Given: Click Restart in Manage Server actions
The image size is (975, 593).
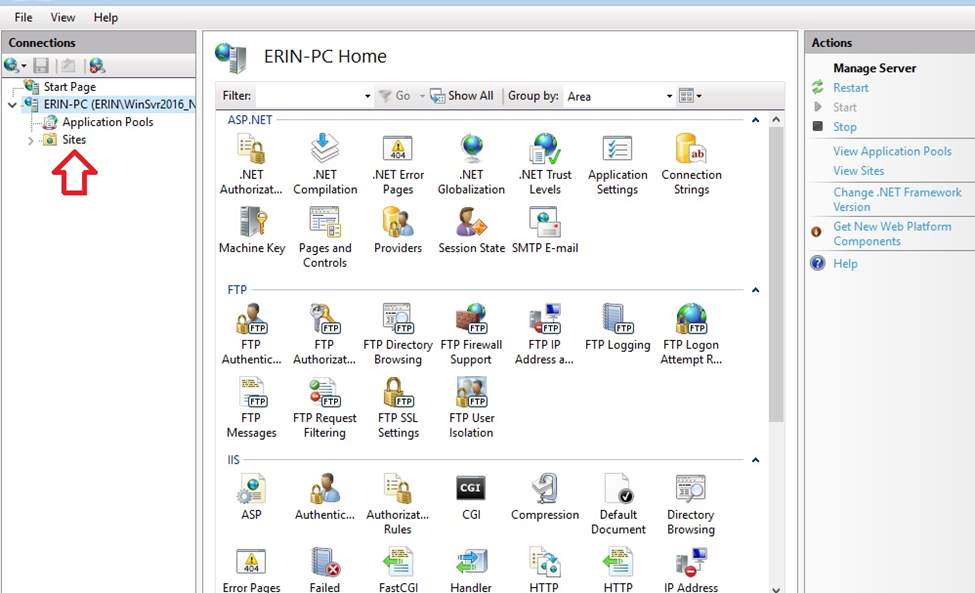Looking at the screenshot, I should point(851,88).
